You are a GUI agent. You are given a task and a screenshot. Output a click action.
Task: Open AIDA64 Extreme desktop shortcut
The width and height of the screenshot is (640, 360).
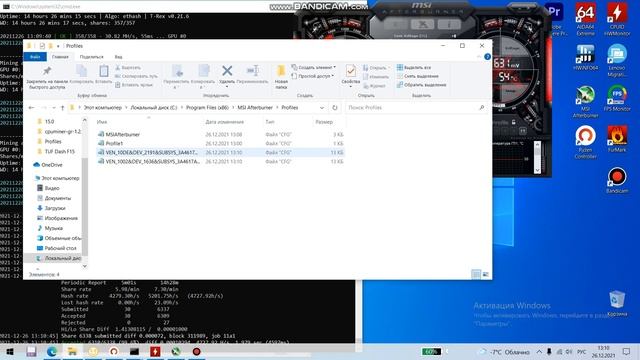585,20
